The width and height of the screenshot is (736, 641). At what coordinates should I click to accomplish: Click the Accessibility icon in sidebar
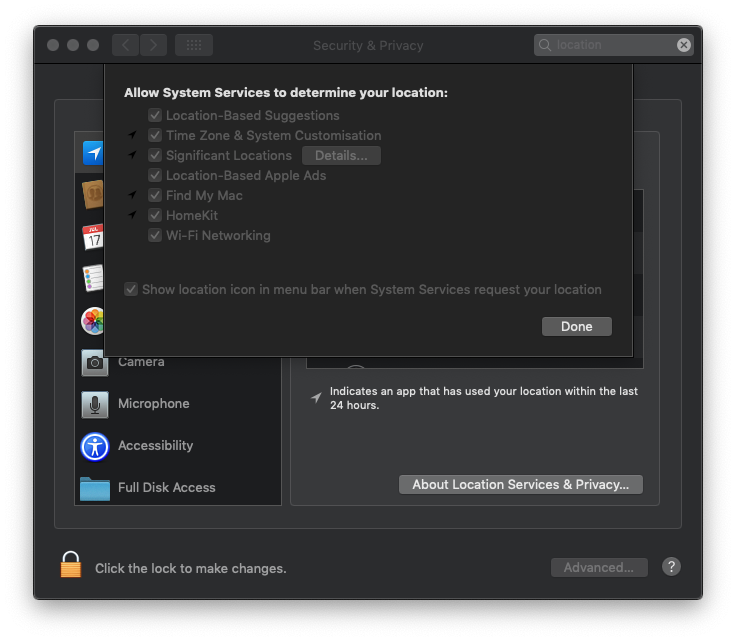95,446
